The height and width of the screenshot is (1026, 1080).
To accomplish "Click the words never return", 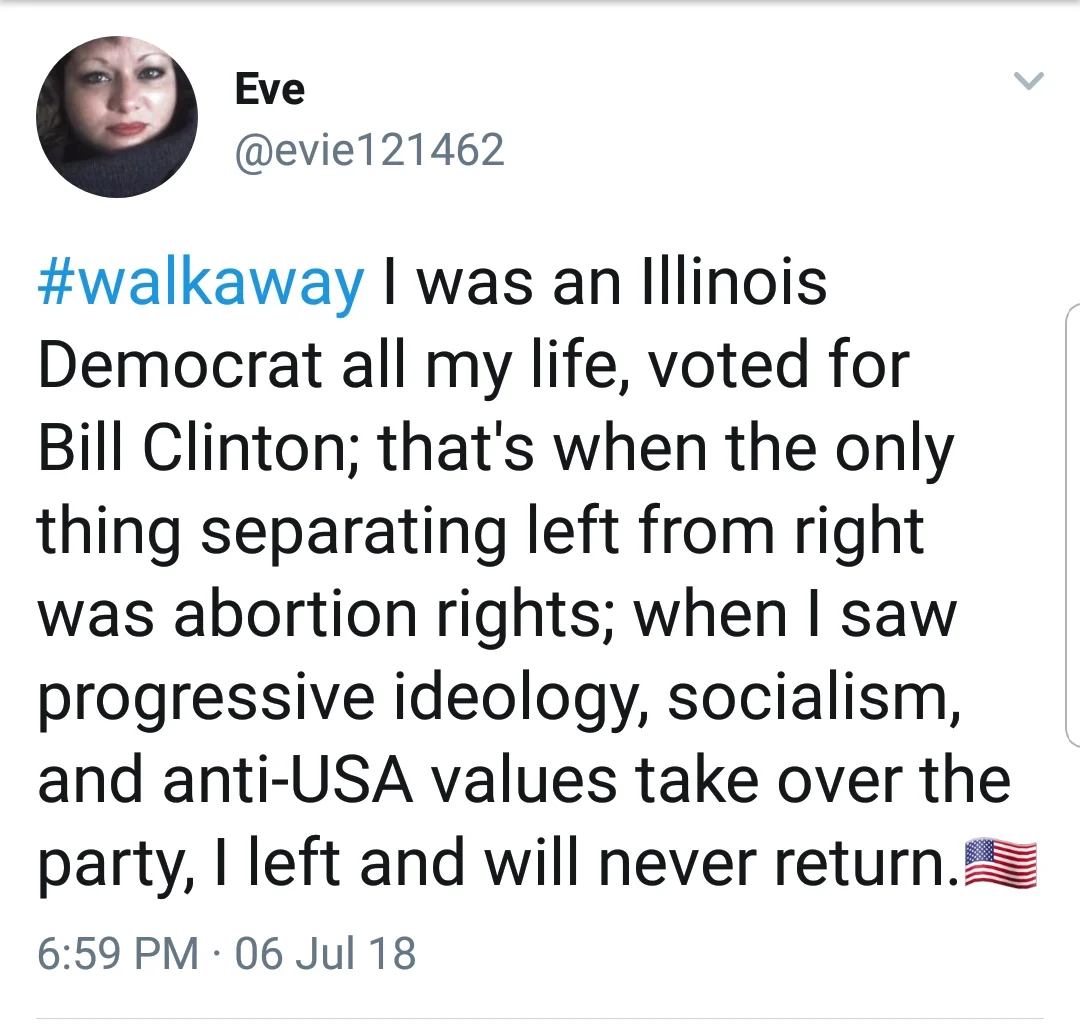I will click(x=778, y=863).
